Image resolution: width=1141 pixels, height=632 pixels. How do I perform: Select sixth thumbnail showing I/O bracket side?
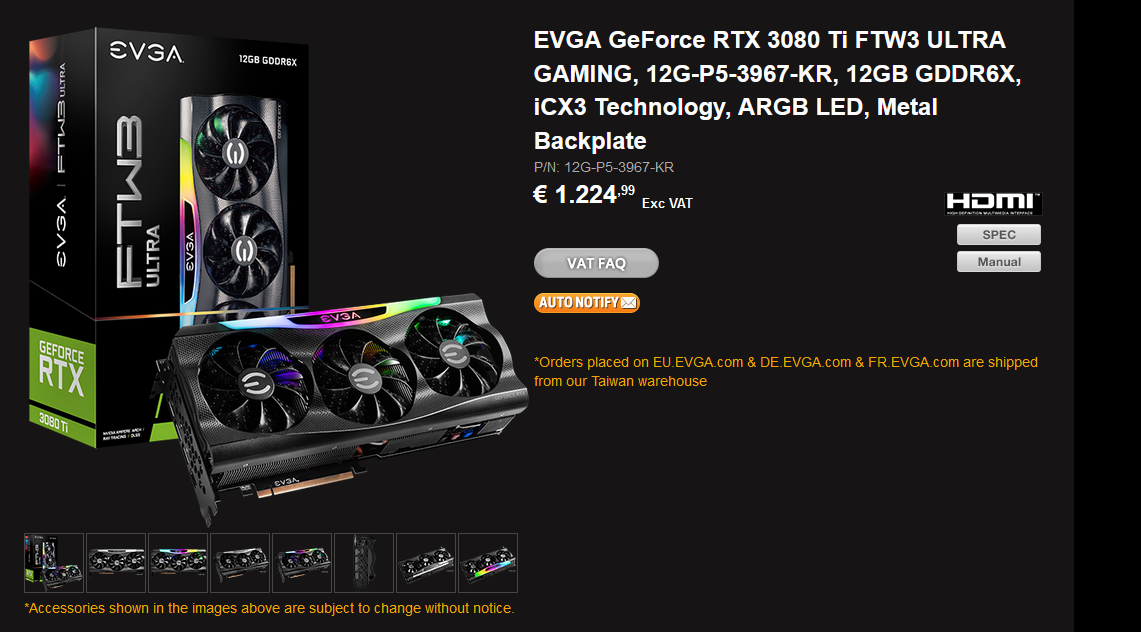coord(364,563)
